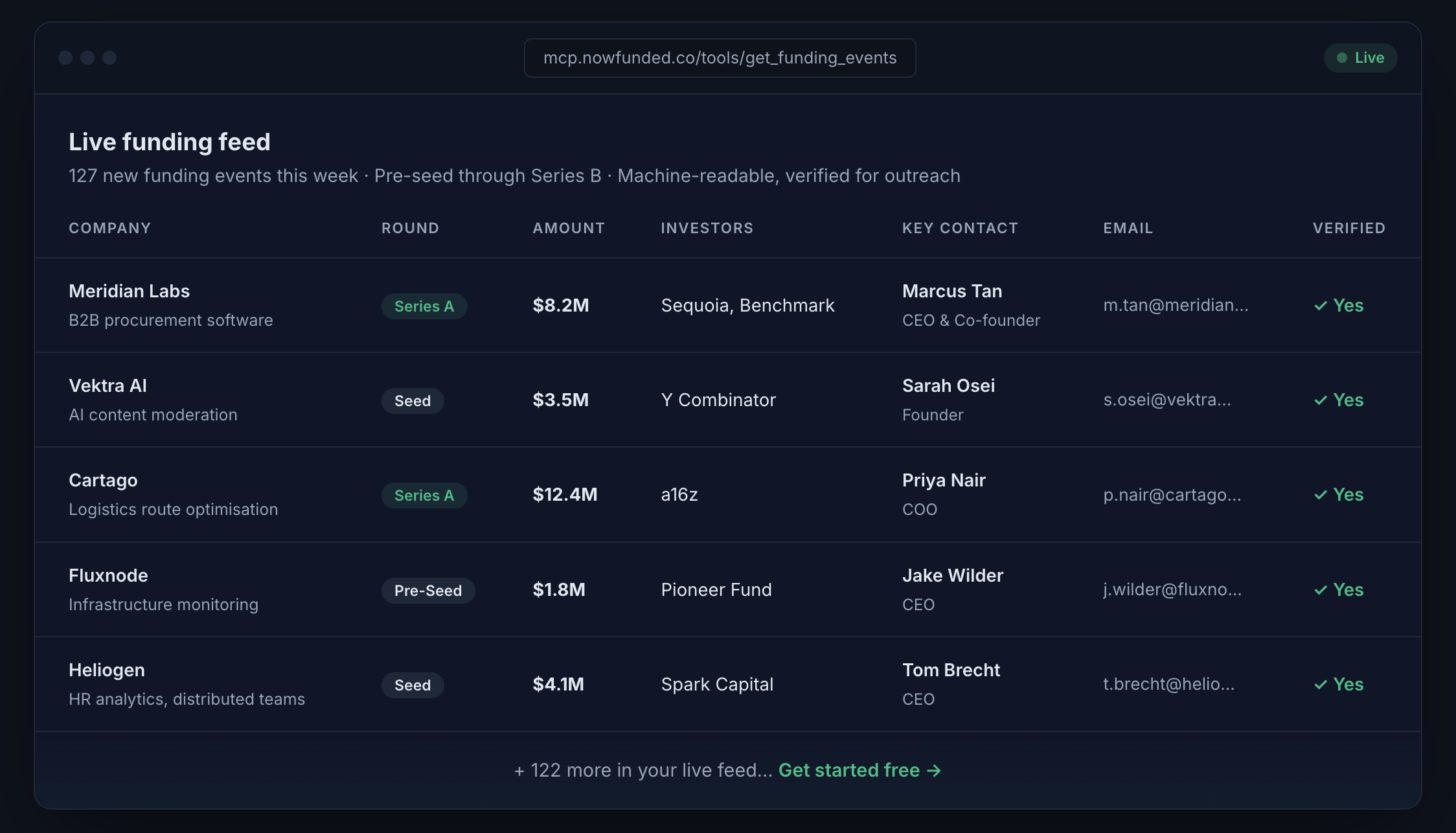Image resolution: width=1456 pixels, height=833 pixels.
Task: Click the $8.2M amount
Action: tap(561, 305)
